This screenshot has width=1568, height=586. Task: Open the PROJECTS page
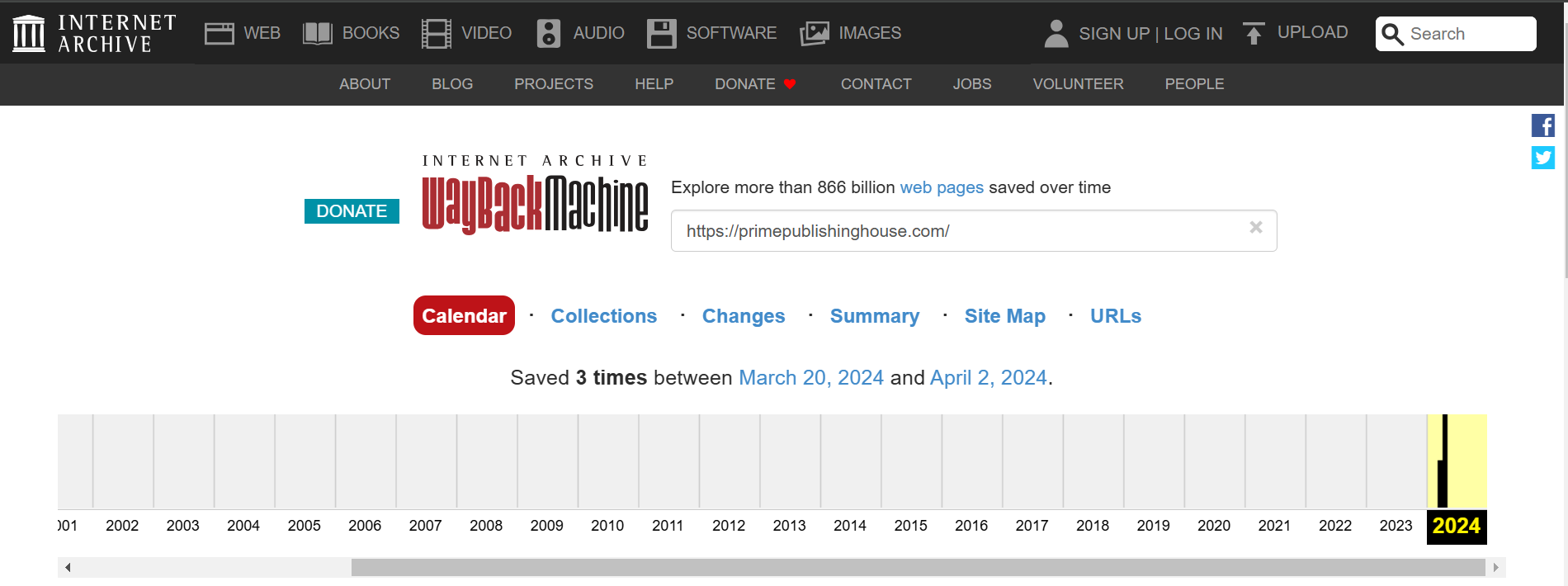click(x=554, y=84)
